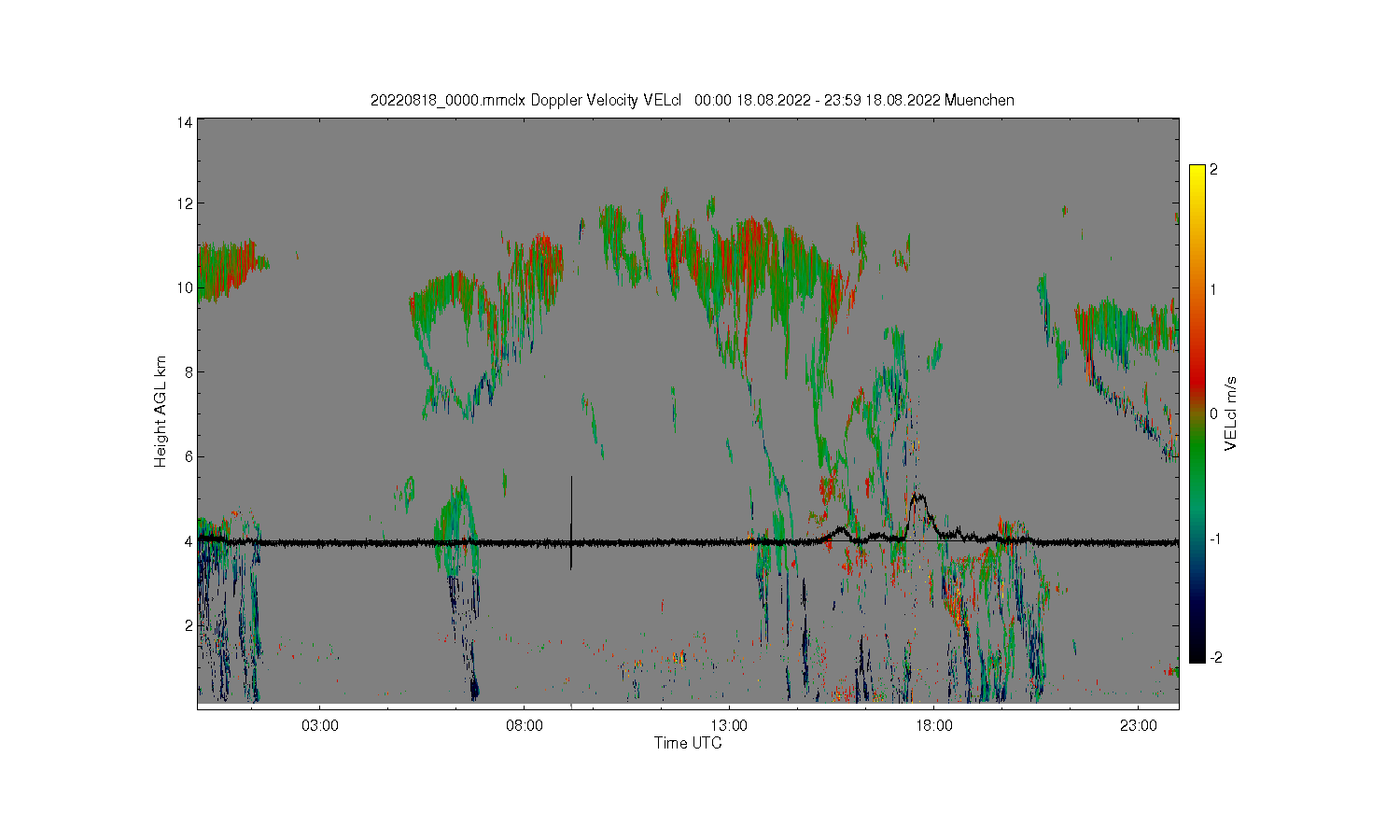The image size is (1400, 840).
Task: Click the '08:00' time axis label
Action: click(x=524, y=725)
